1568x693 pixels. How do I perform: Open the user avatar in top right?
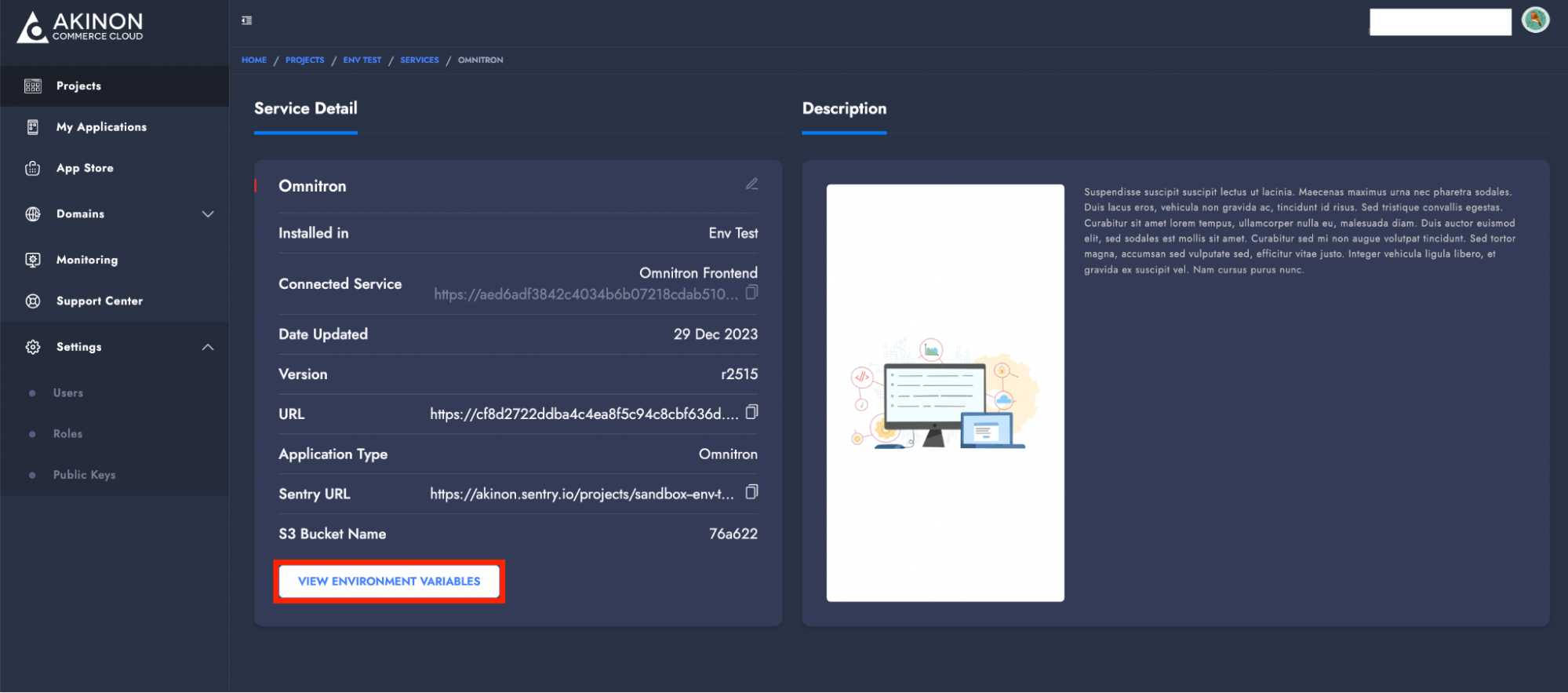[x=1535, y=20]
